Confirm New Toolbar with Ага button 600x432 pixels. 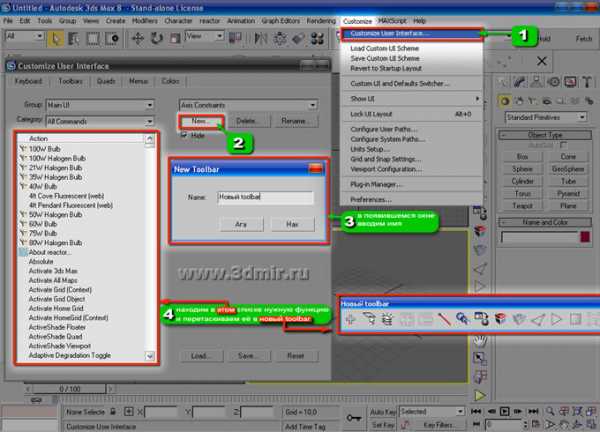pyautogui.click(x=241, y=224)
